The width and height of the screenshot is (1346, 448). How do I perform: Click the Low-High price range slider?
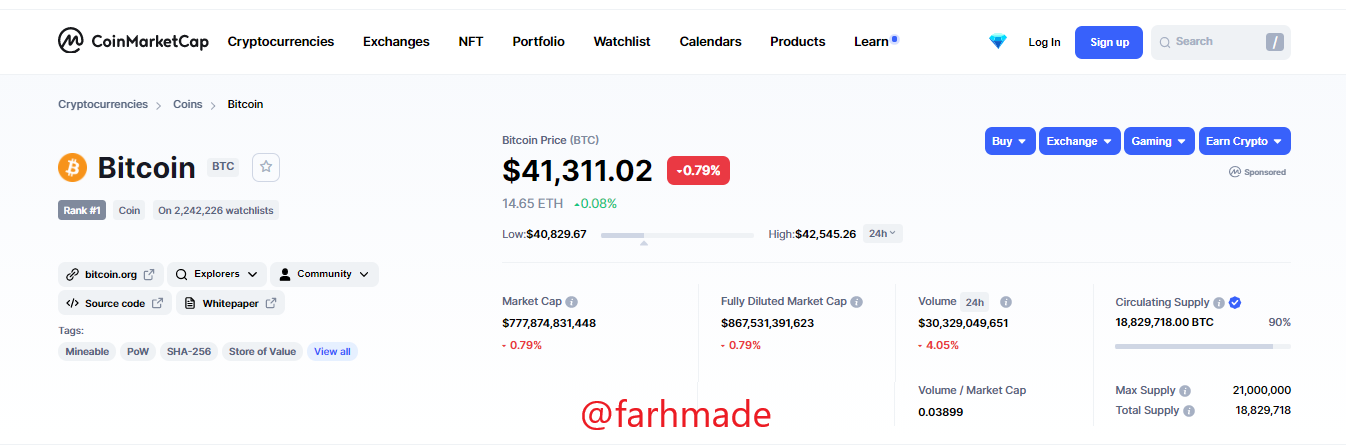coord(678,235)
